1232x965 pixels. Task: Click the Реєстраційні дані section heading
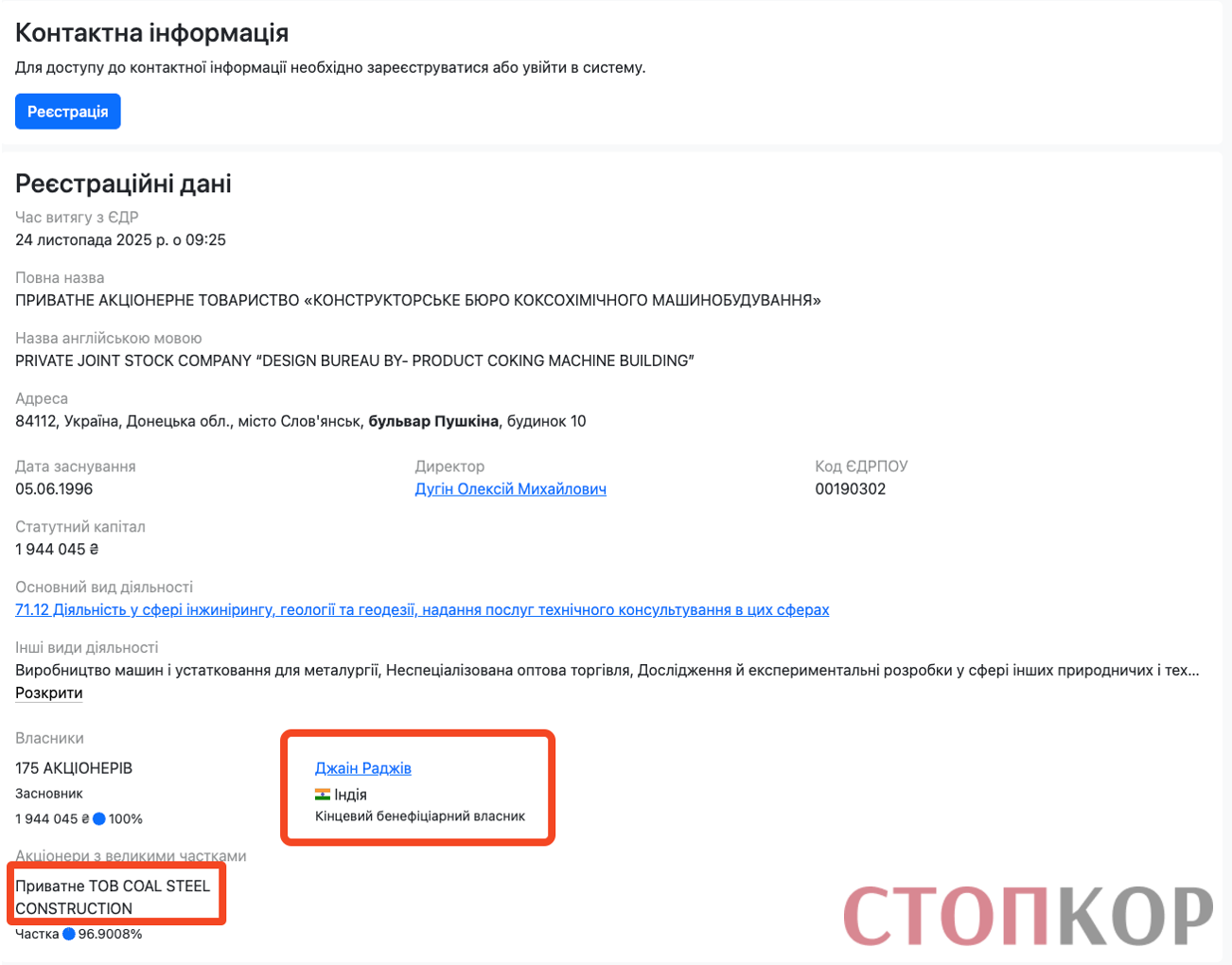tap(122, 184)
